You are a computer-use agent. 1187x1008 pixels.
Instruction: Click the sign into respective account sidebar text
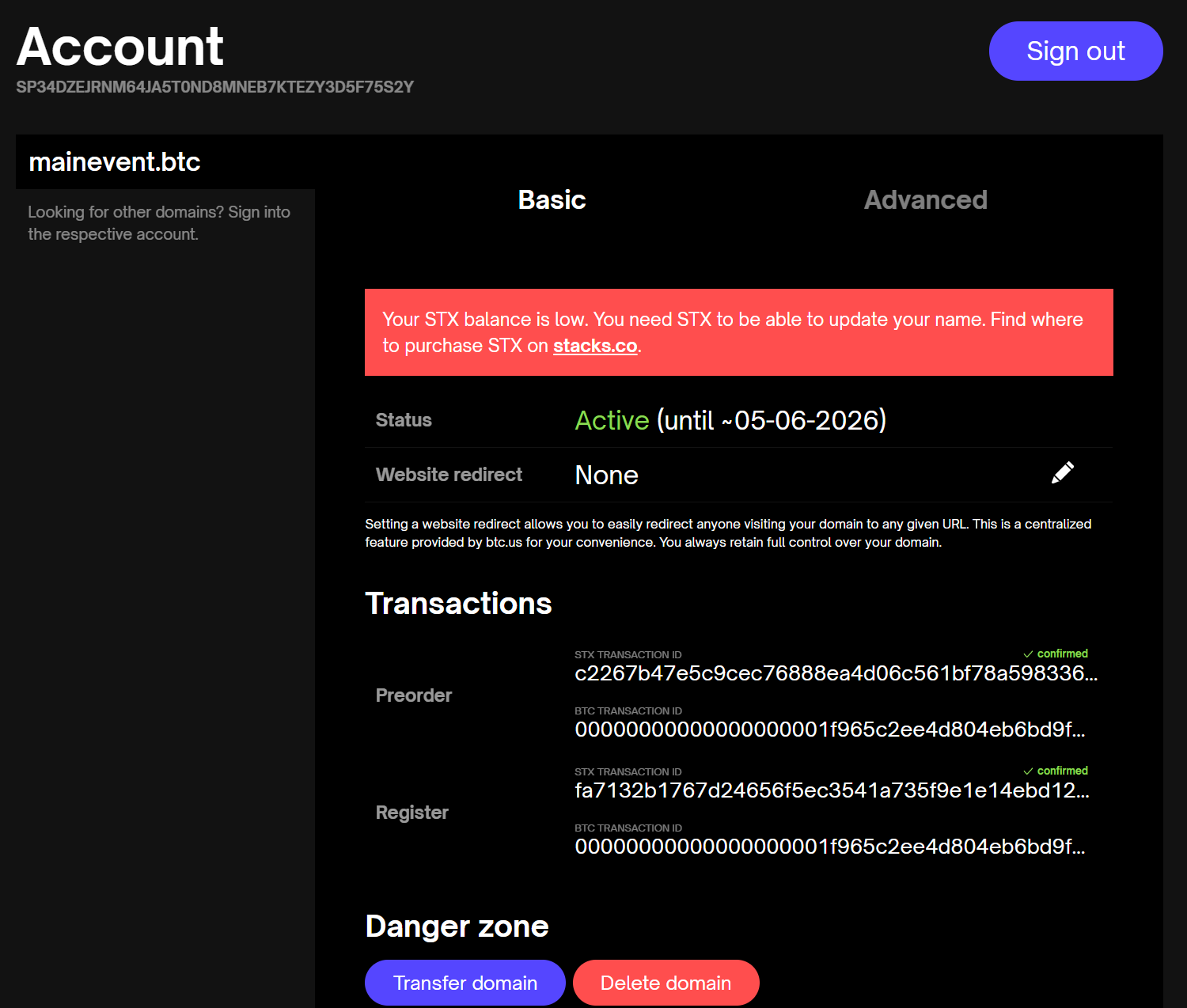(158, 222)
